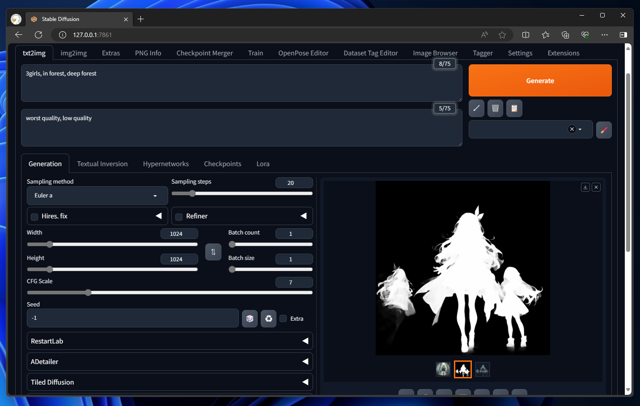
Task: Click the Height slider
Action: pos(112,269)
